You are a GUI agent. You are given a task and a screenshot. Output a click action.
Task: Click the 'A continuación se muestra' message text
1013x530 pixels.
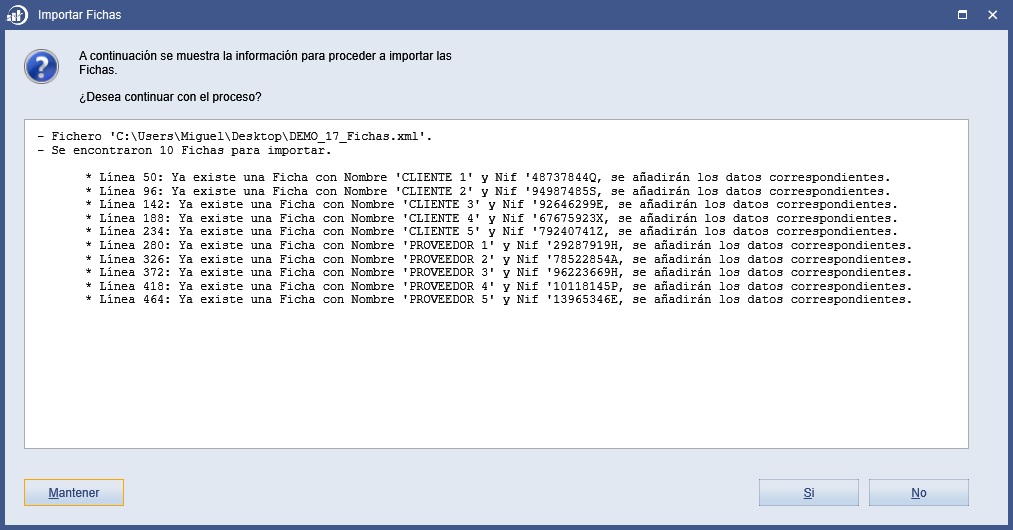click(x=266, y=63)
